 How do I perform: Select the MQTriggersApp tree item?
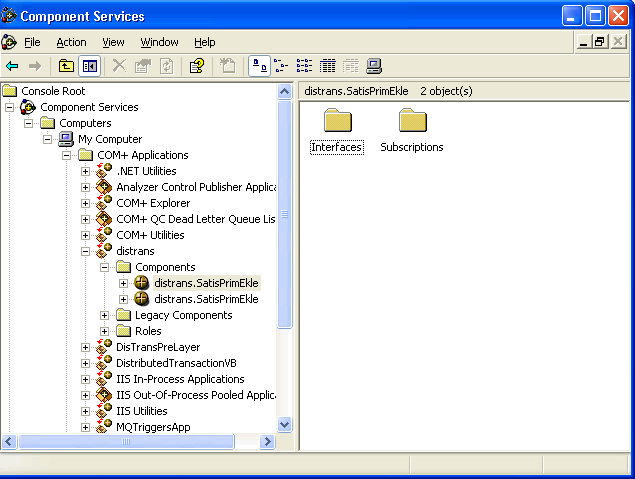153,427
